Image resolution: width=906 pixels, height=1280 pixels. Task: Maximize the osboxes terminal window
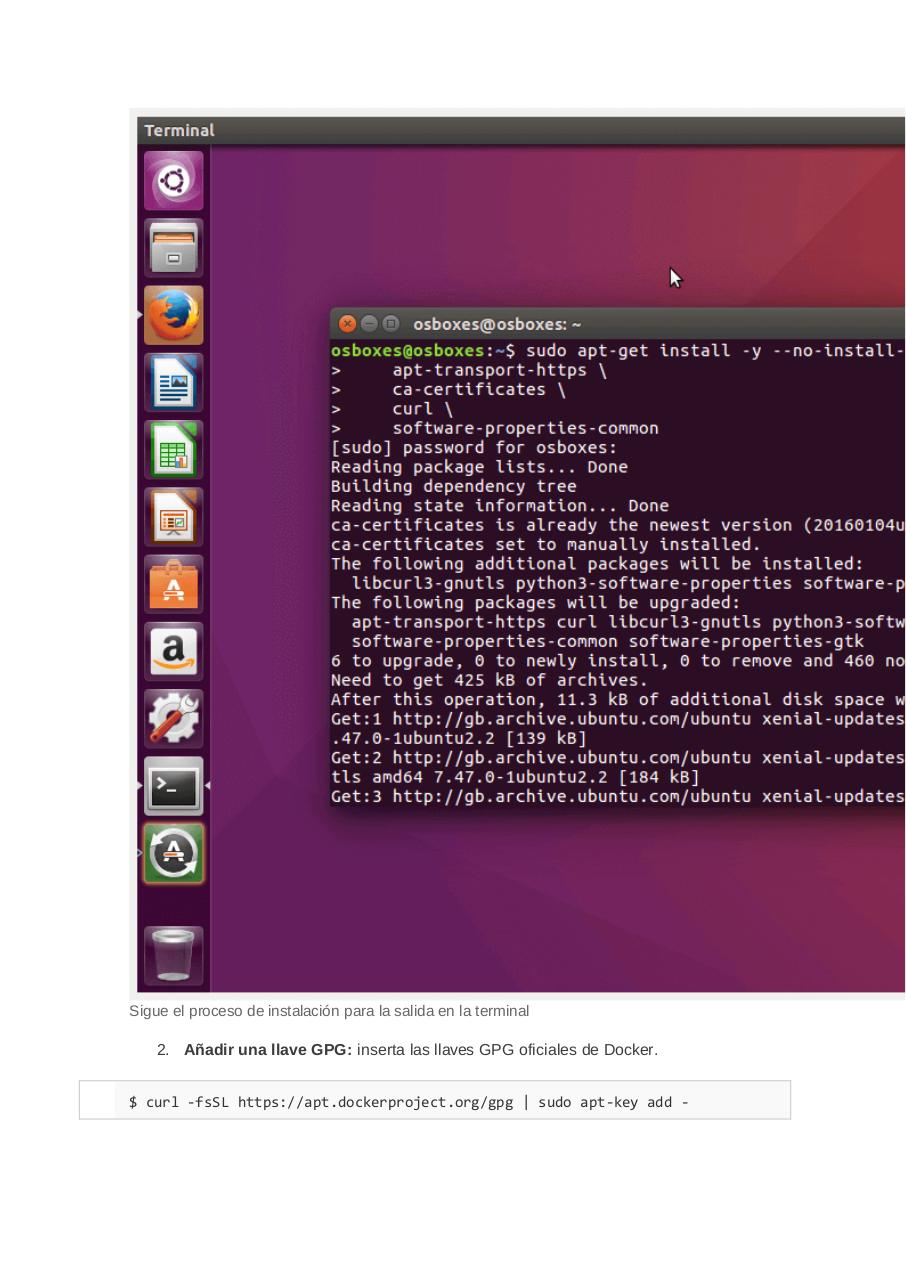point(389,323)
